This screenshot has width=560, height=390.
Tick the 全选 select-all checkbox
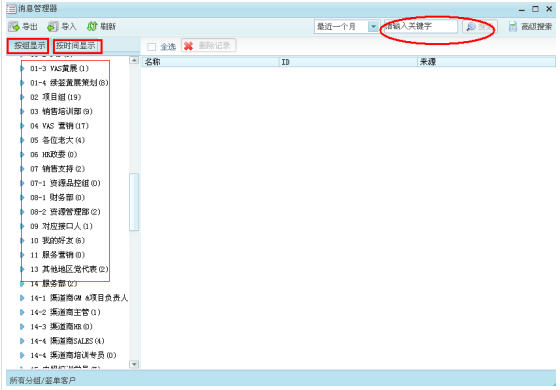pos(151,47)
